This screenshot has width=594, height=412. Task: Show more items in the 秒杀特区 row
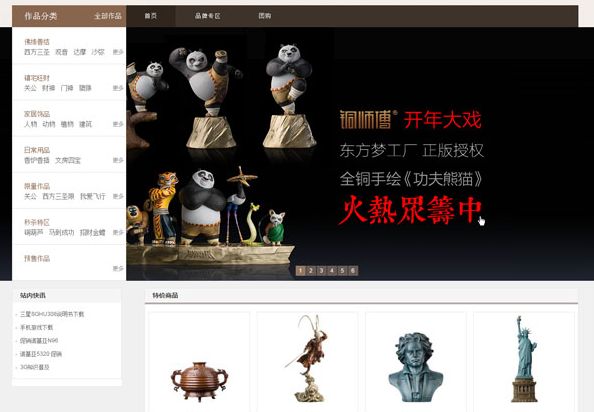point(118,232)
